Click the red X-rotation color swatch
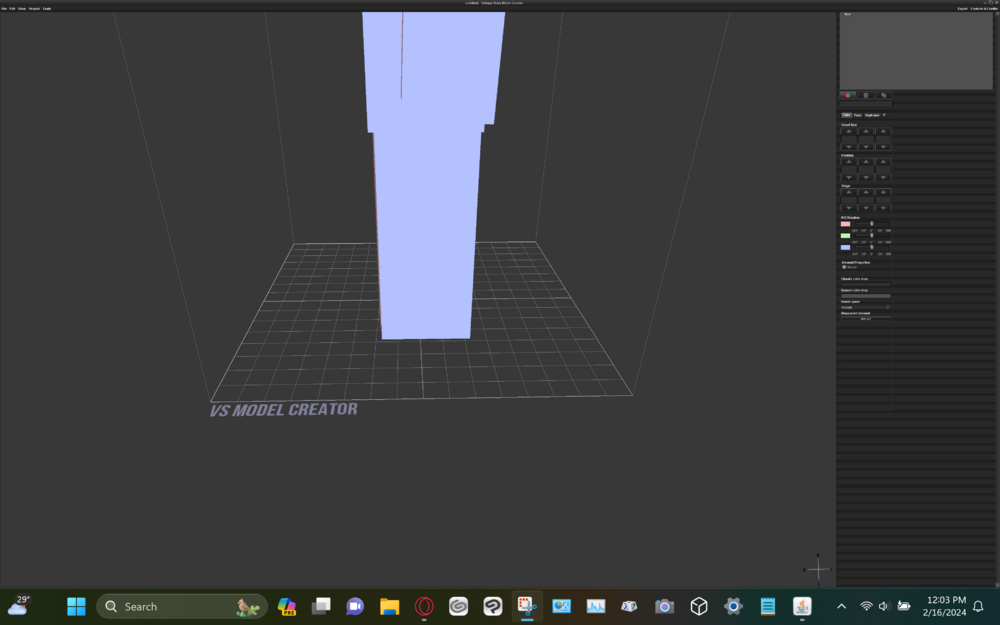The image size is (1000, 625). click(x=845, y=224)
